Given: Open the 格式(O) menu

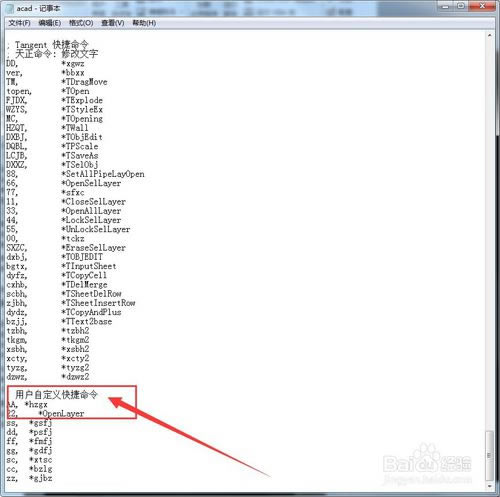Looking at the screenshot, I should coord(81,23).
